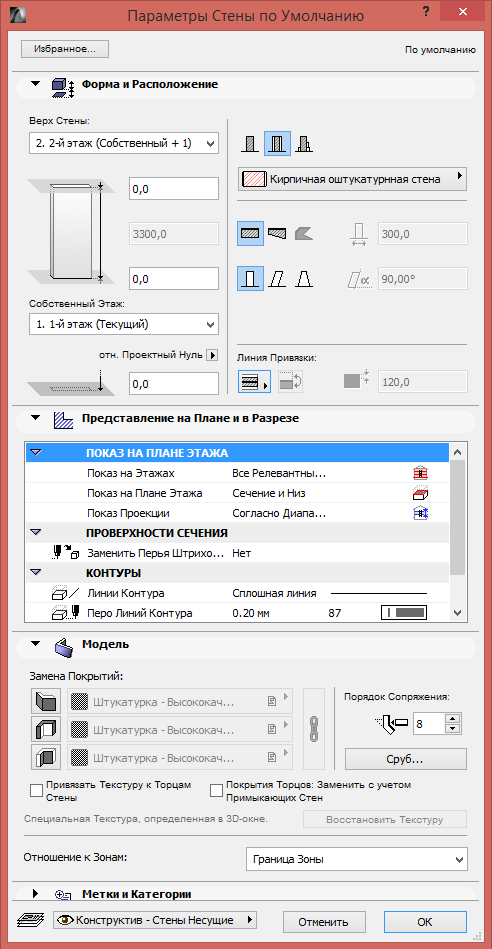Image resolution: width=492 pixels, height=949 pixels.
Task: Toggle the outer face surface override button
Action: point(46,702)
